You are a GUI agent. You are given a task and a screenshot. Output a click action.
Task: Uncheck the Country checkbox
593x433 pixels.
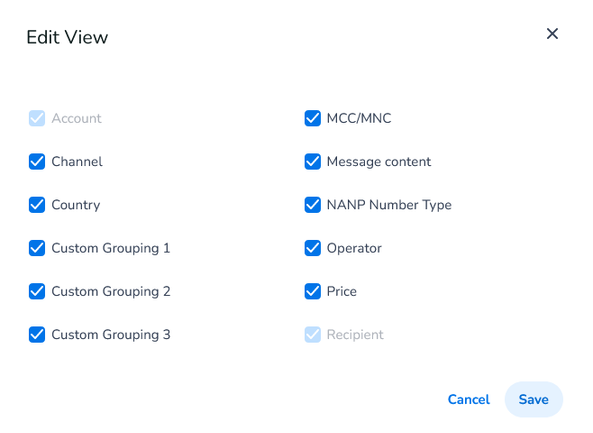click(37, 205)
